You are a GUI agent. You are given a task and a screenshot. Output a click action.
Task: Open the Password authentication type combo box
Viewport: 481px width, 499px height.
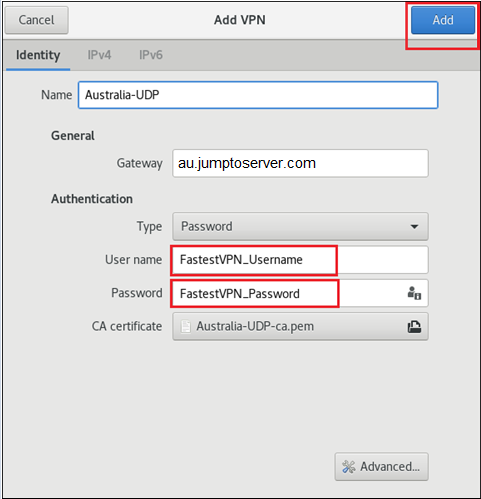point(300,226)
